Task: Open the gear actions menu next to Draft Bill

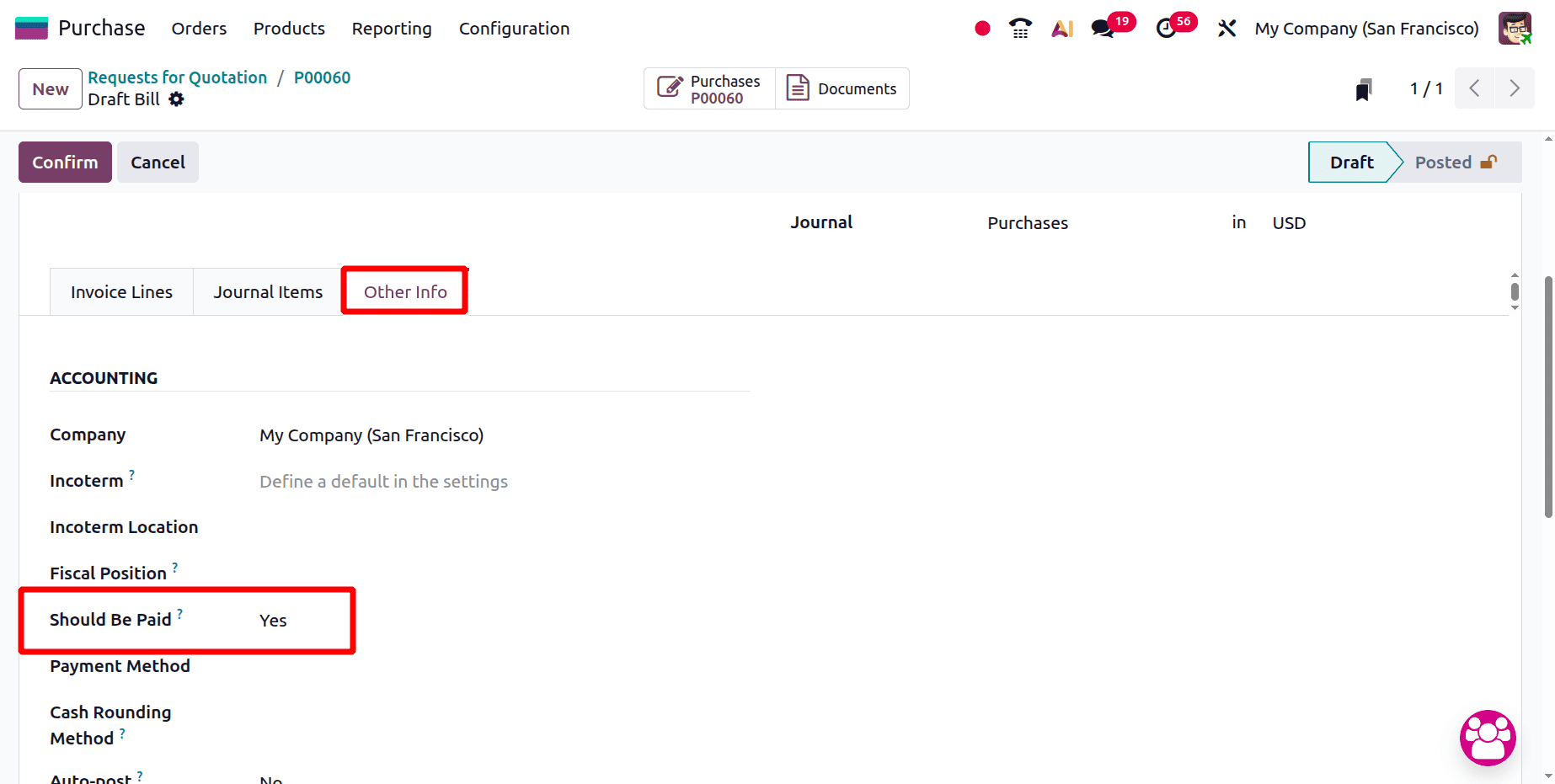Action: pyautogui.click(x=176, y=99)
